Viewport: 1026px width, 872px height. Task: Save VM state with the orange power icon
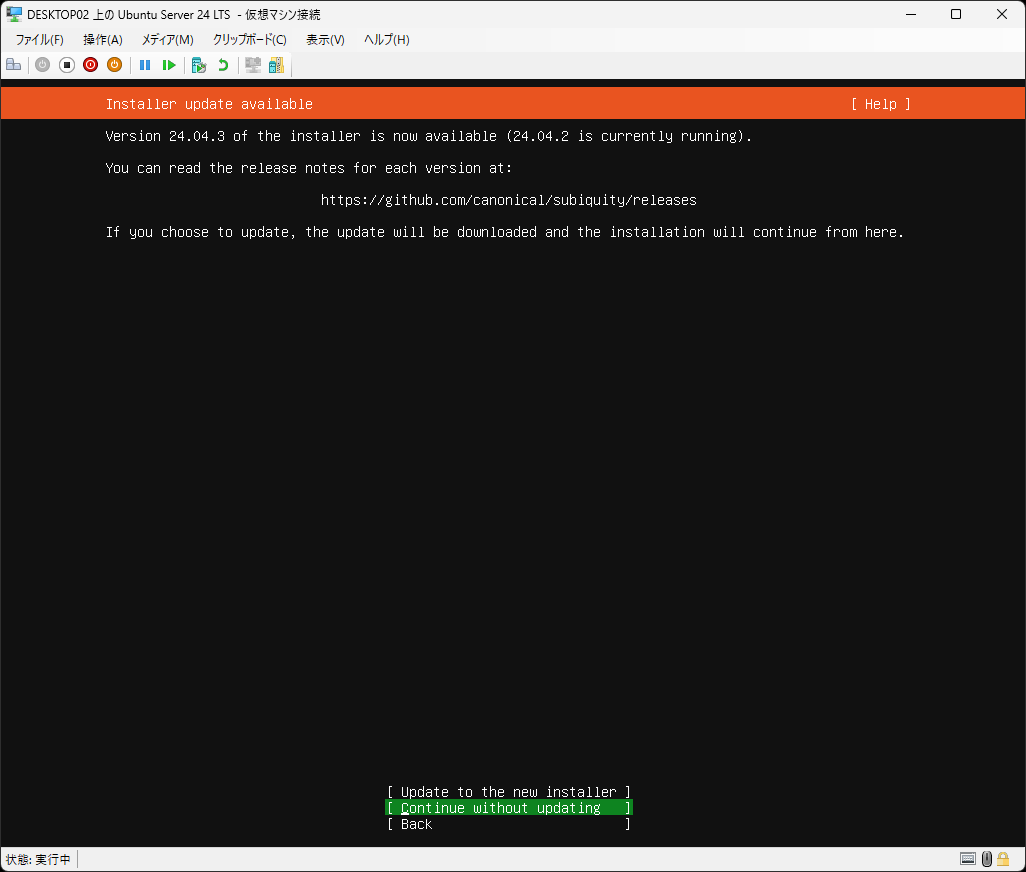115,65
